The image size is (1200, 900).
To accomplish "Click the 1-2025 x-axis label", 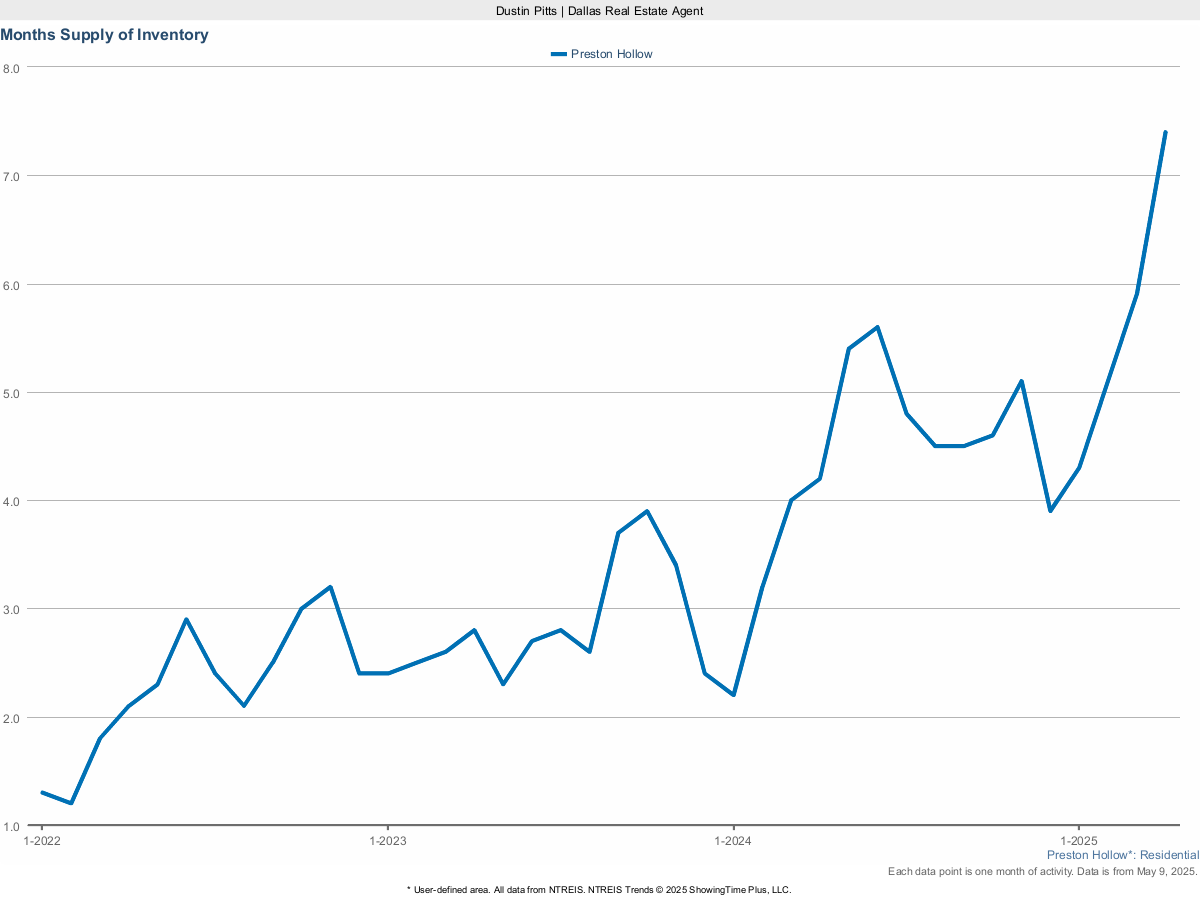I will click(1078, 841).
